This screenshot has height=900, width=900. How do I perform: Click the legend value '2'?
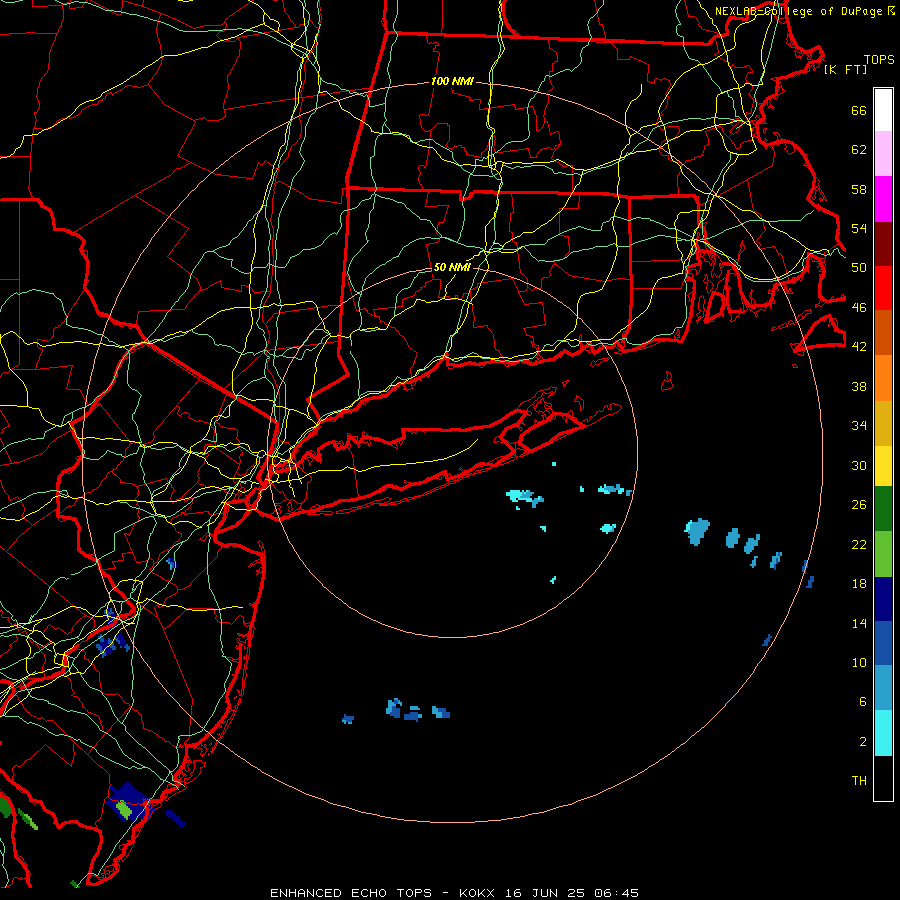[863, 742]
